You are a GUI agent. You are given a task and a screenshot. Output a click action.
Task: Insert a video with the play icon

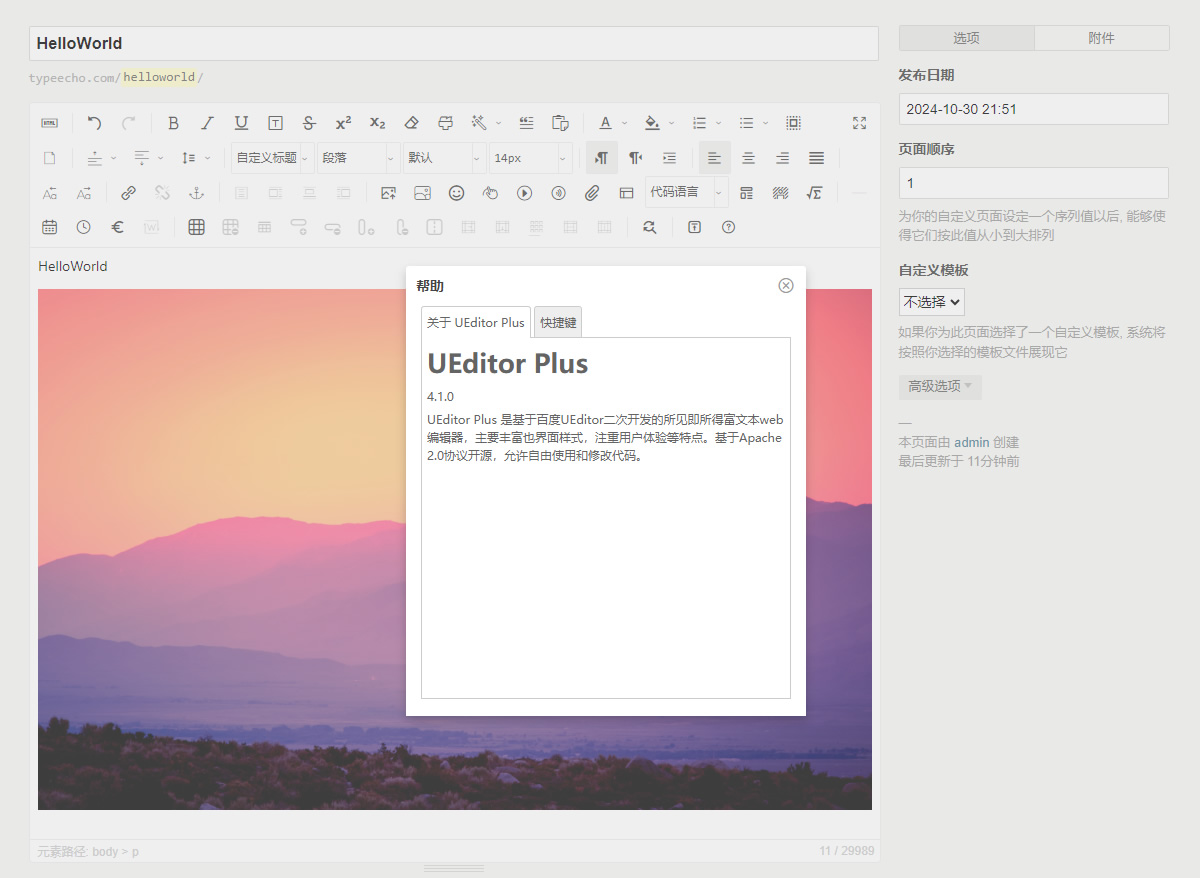point(524,193)
